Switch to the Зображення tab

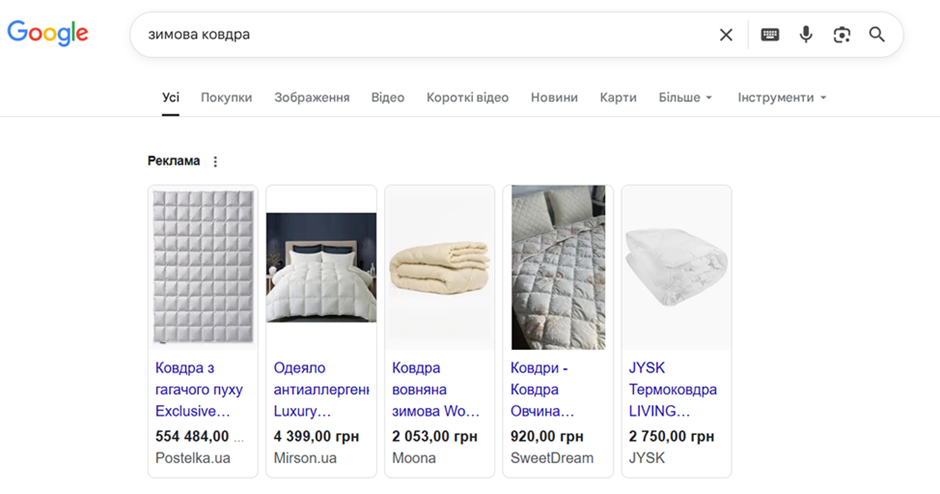click(x=312, y=98)
